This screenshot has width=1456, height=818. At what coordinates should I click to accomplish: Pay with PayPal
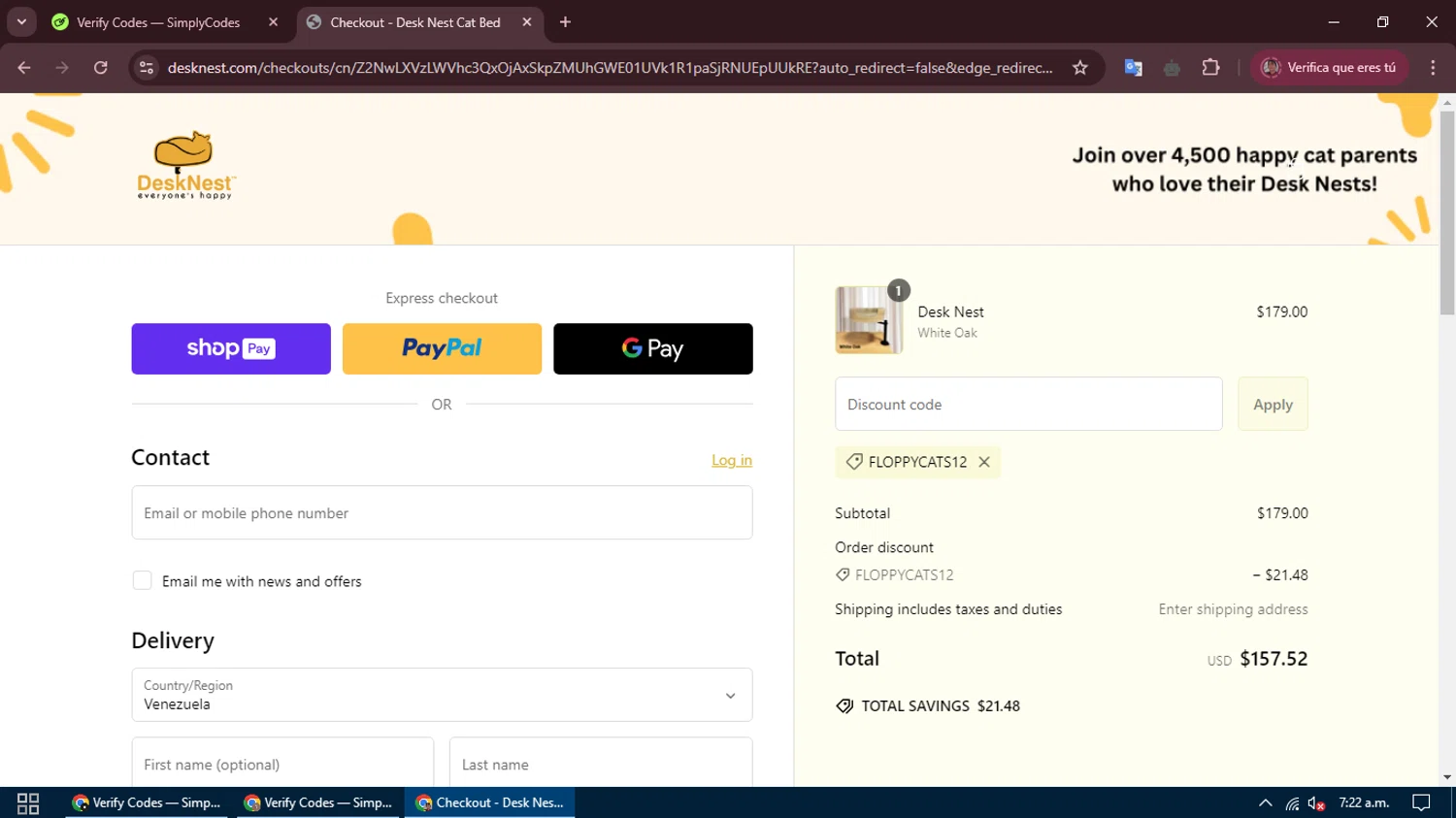[x=442, y=348]
